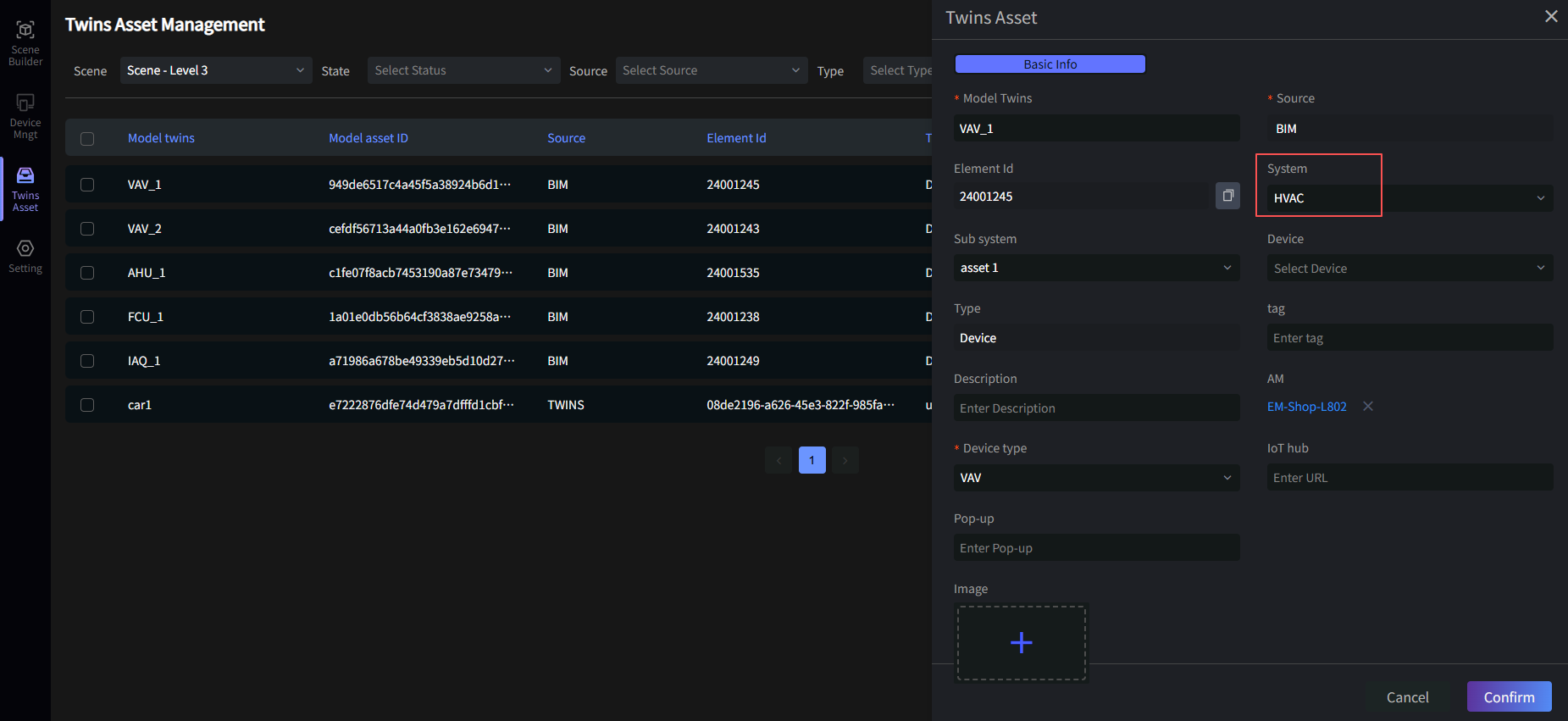Sort by Model asset ID column header
Screen dimensions: 1568x721
[368, 138]
